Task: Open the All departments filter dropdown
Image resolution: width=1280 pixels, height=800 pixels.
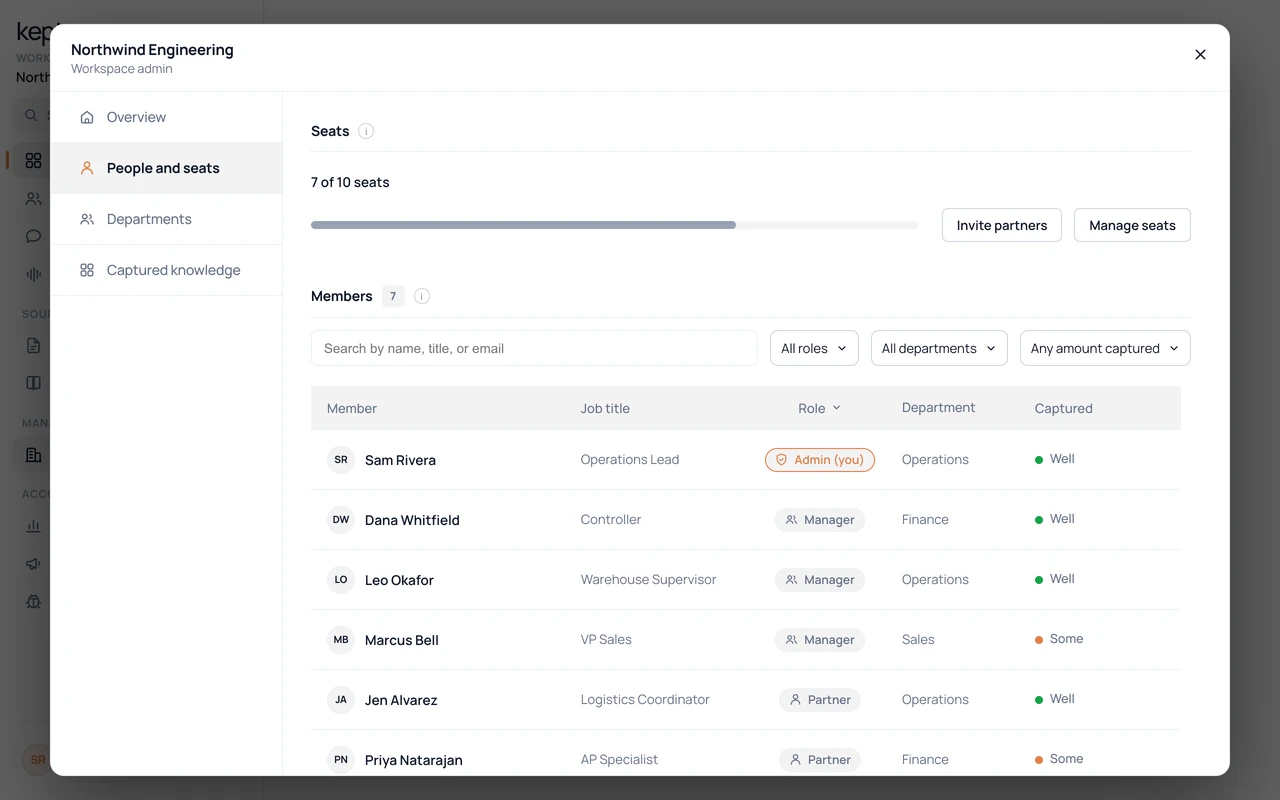Action: click(939, 348)
